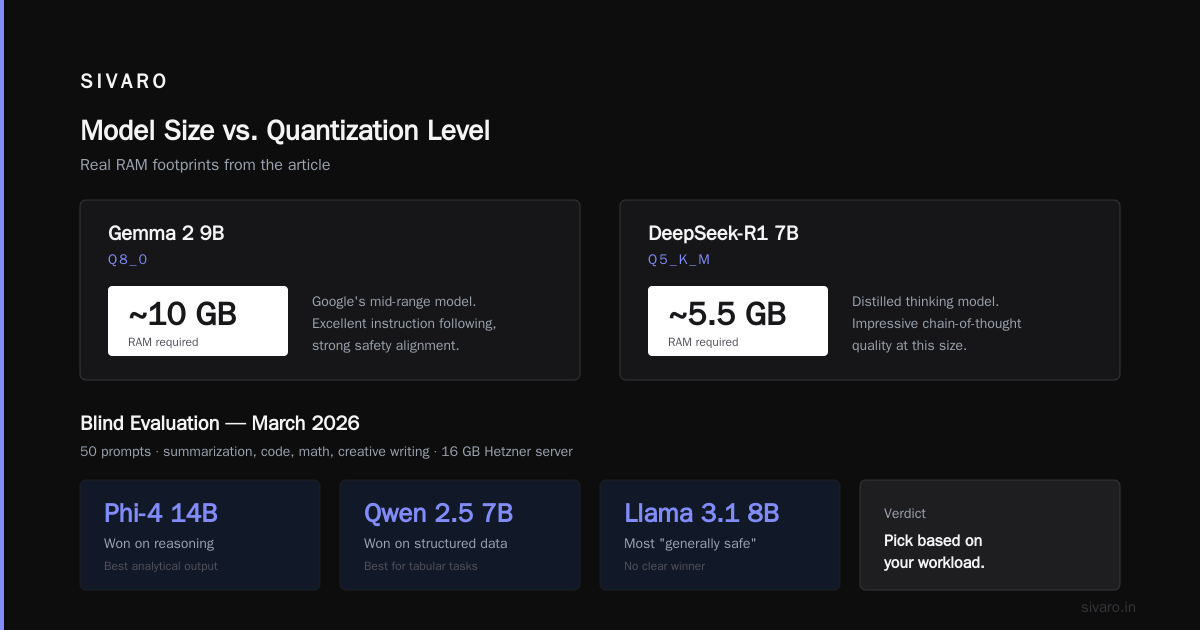Screen dimensions: 1200x630
Task: Select the Qwen 2.5 7B model name
Action: pyautogui.click(x=438, y=513)
